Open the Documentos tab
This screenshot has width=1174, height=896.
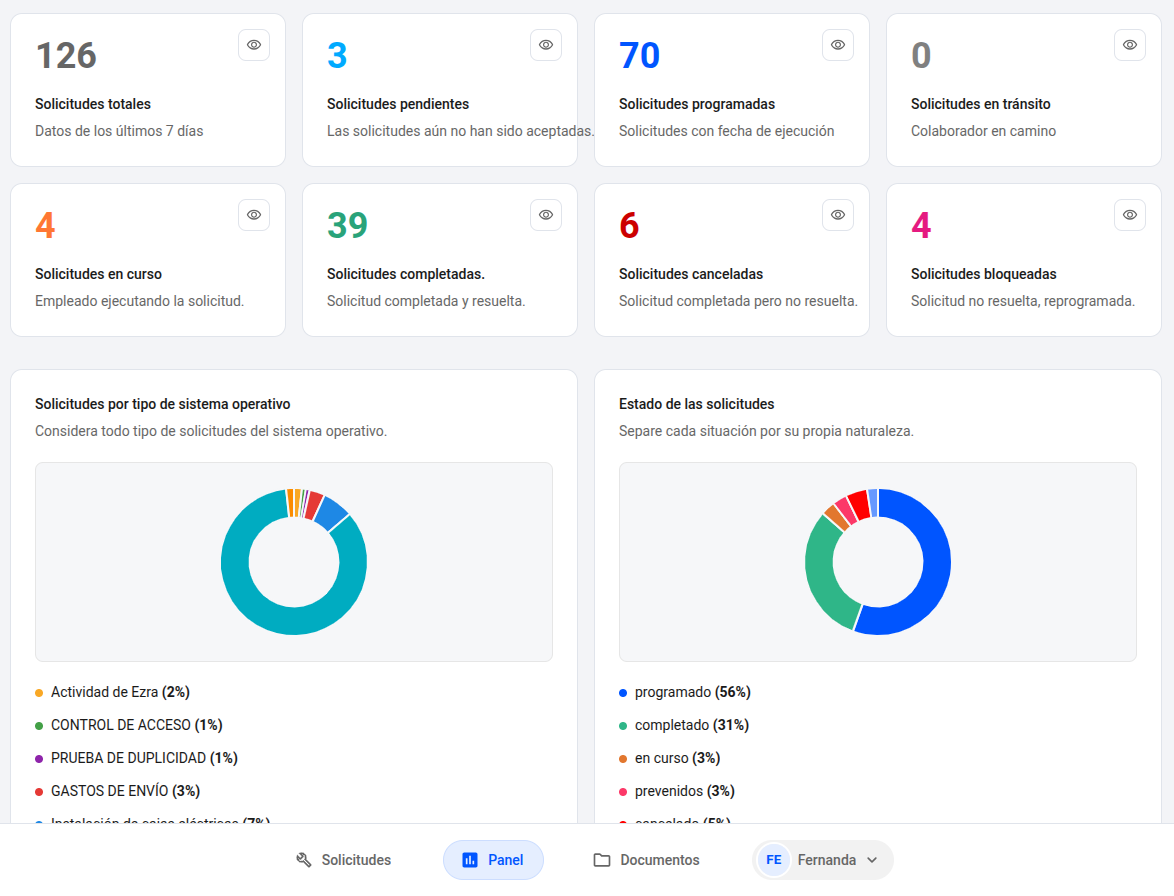[646, 860]
